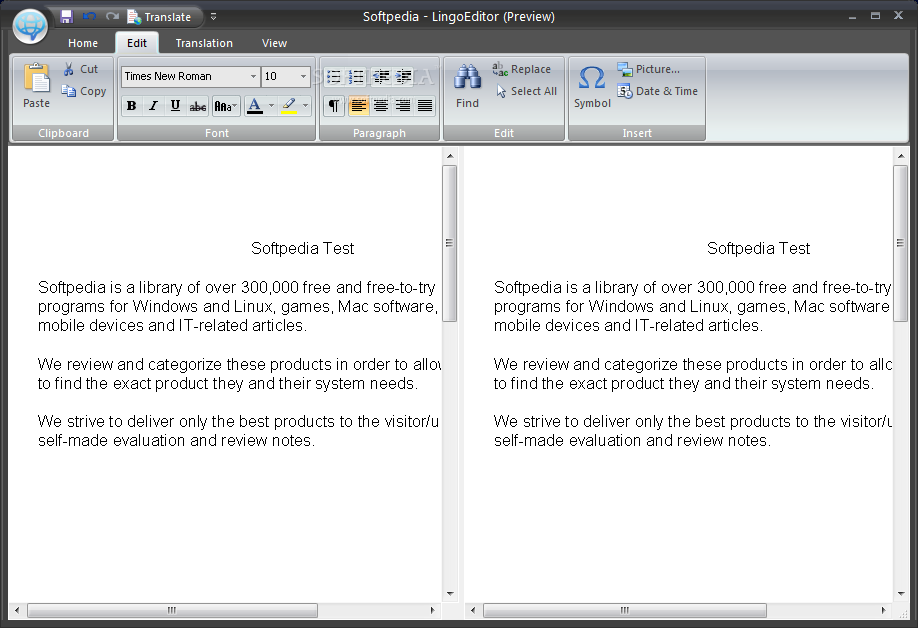Expand the highlight color dropdown arrow
The height and width of the screenshot is (628, 918).
306,106
